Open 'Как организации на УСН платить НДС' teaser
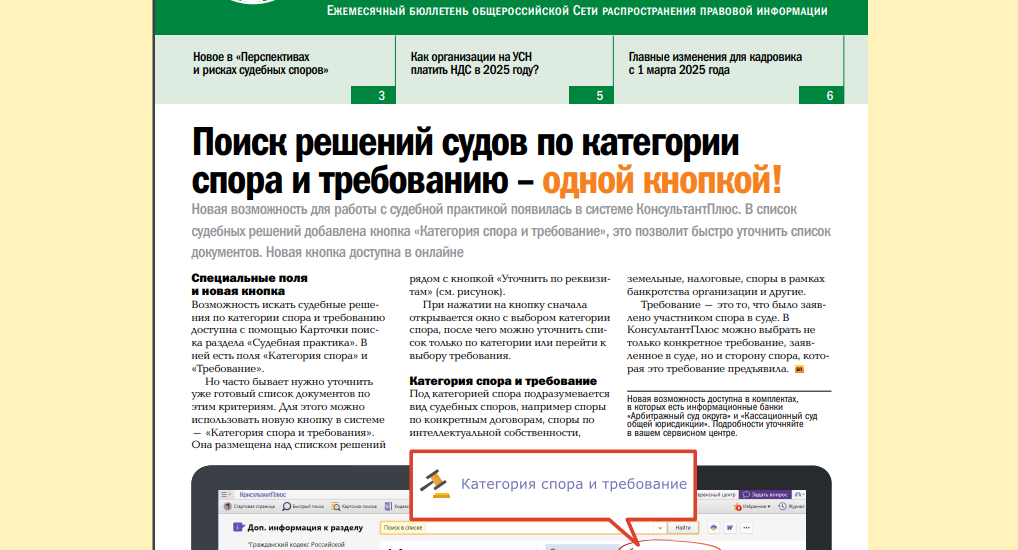1018x550 pixels. (x=475, y=64)
